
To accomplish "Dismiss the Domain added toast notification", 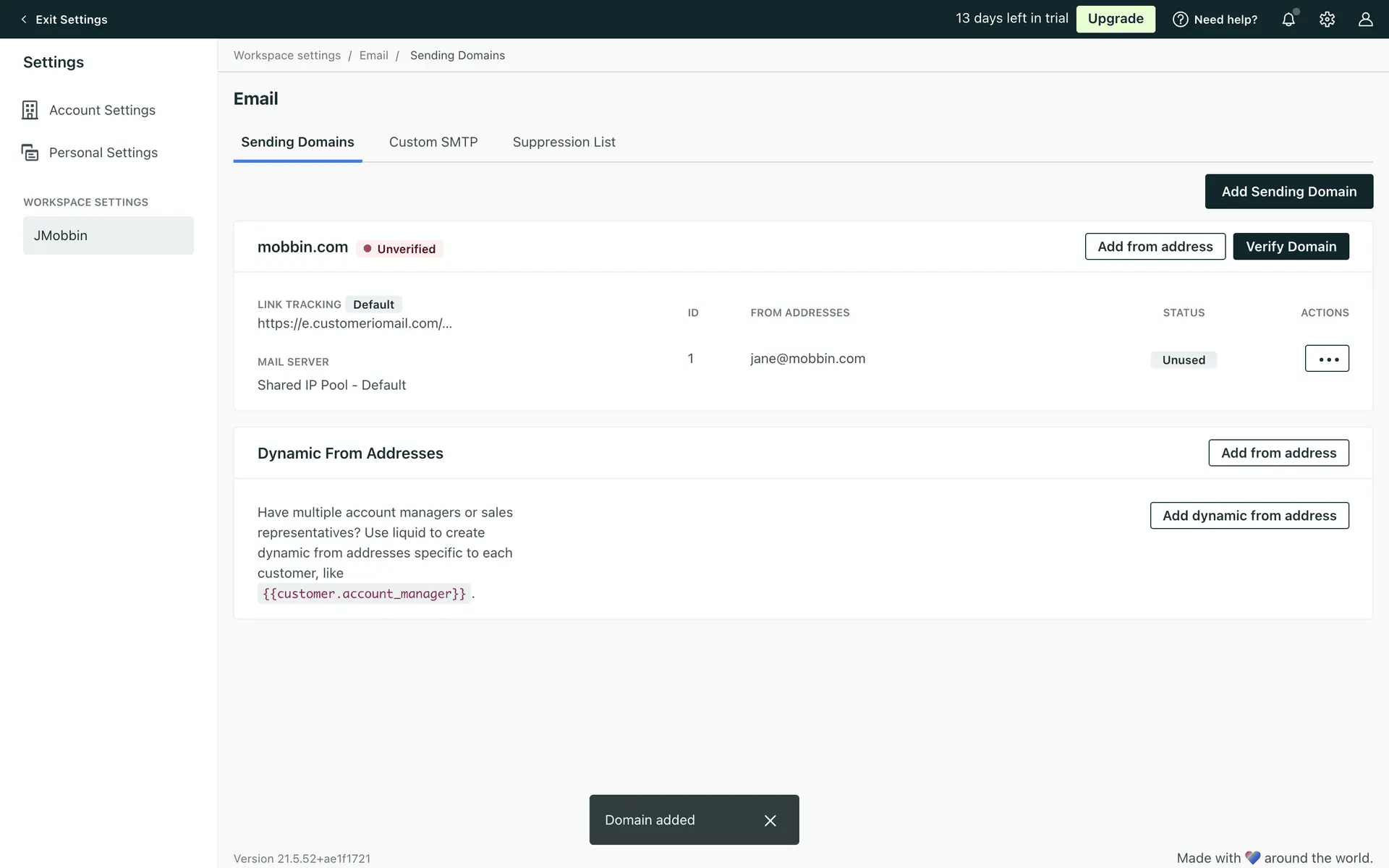I will point(770,820).
